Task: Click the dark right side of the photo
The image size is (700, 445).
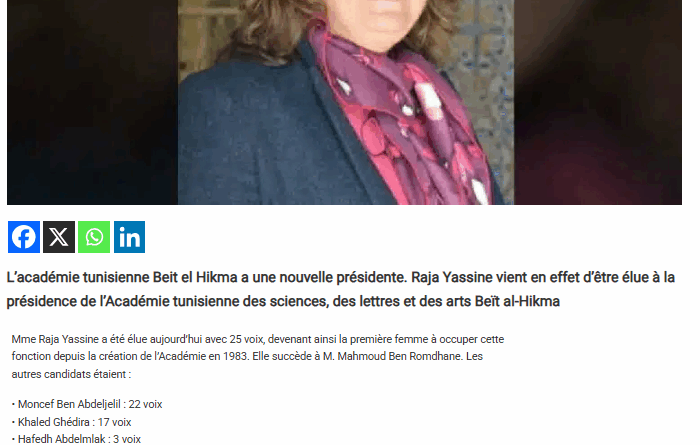Action: pyautogui.click(x=598, y=102)
